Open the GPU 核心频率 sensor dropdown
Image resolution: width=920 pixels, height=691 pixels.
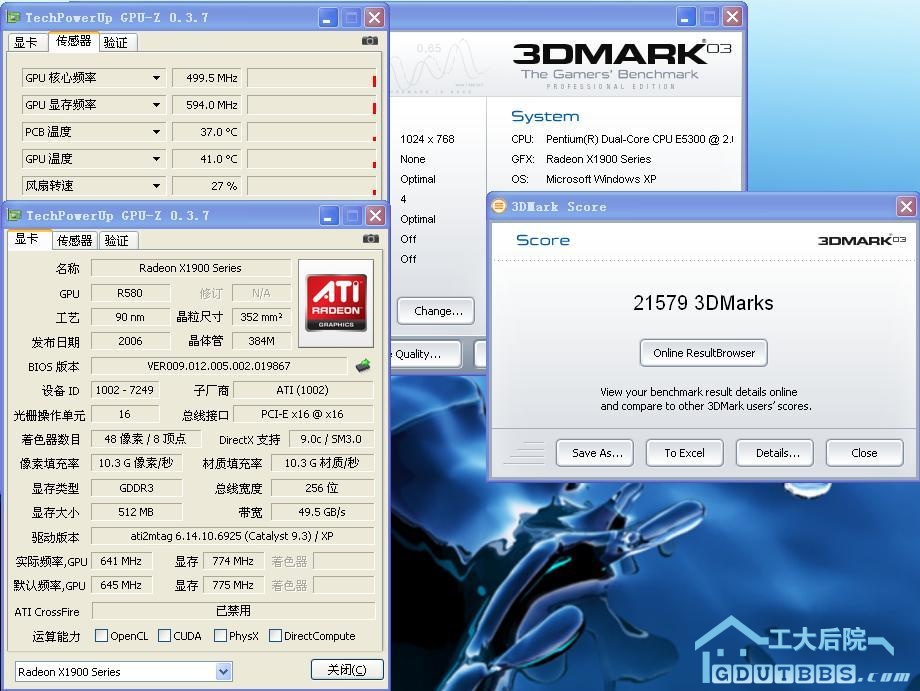click(156, 78)
